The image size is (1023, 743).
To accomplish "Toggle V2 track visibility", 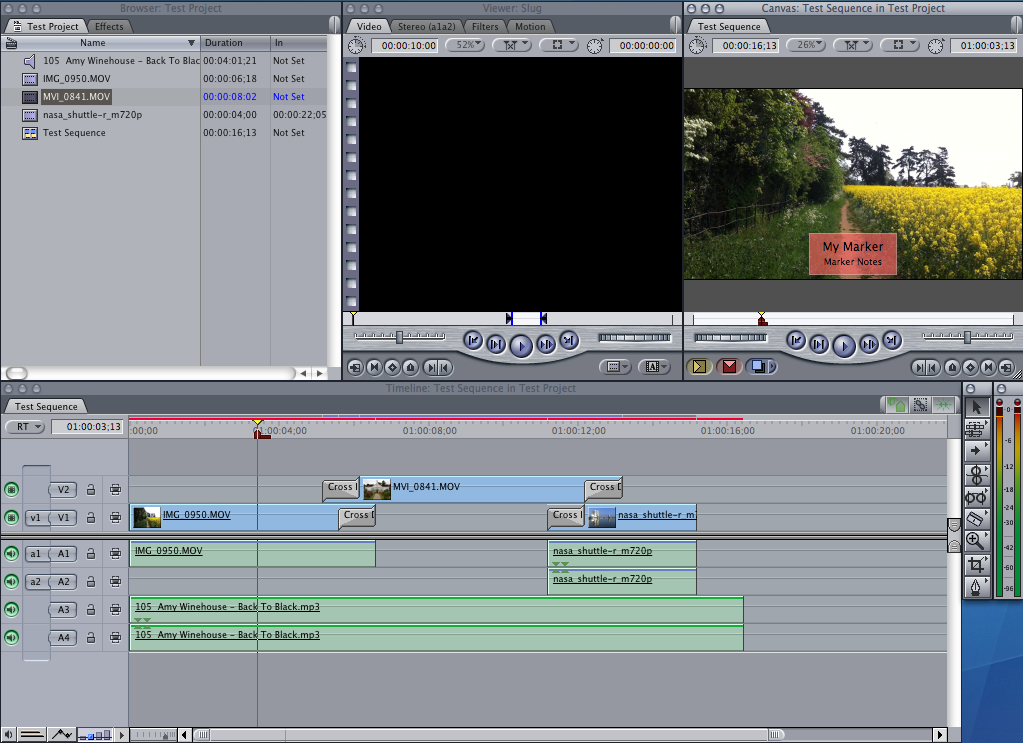I will pos(11,489).
